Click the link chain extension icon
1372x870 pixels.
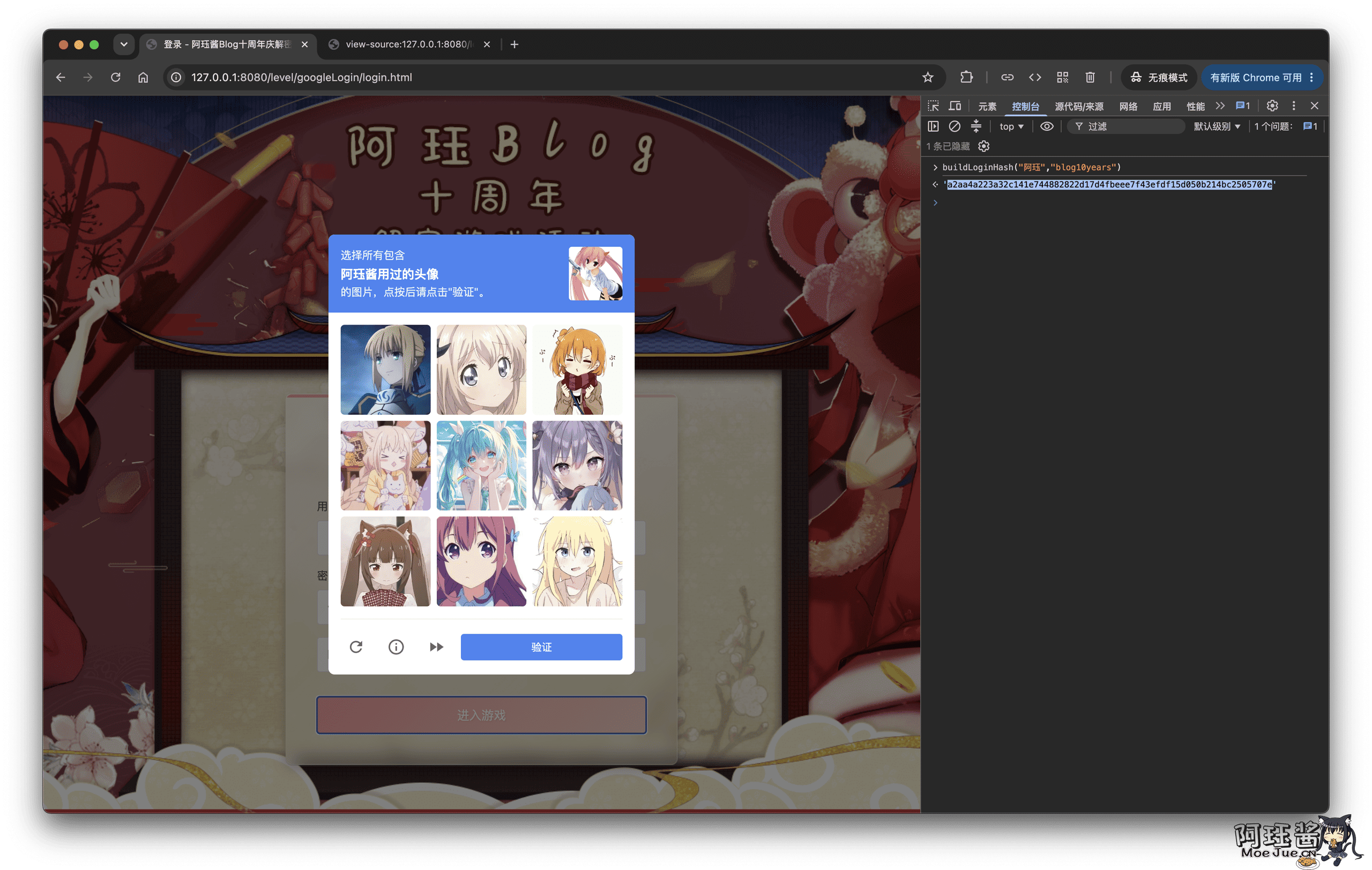click(x=1008, y=78)
